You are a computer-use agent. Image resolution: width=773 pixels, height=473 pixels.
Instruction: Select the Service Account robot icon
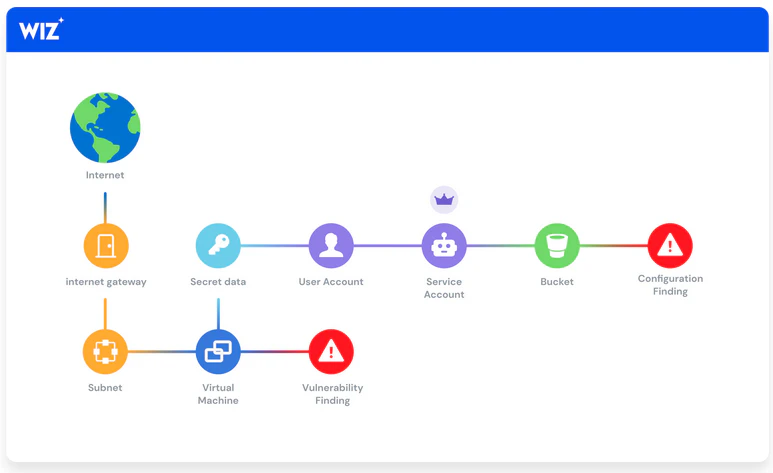click(444, 246)
